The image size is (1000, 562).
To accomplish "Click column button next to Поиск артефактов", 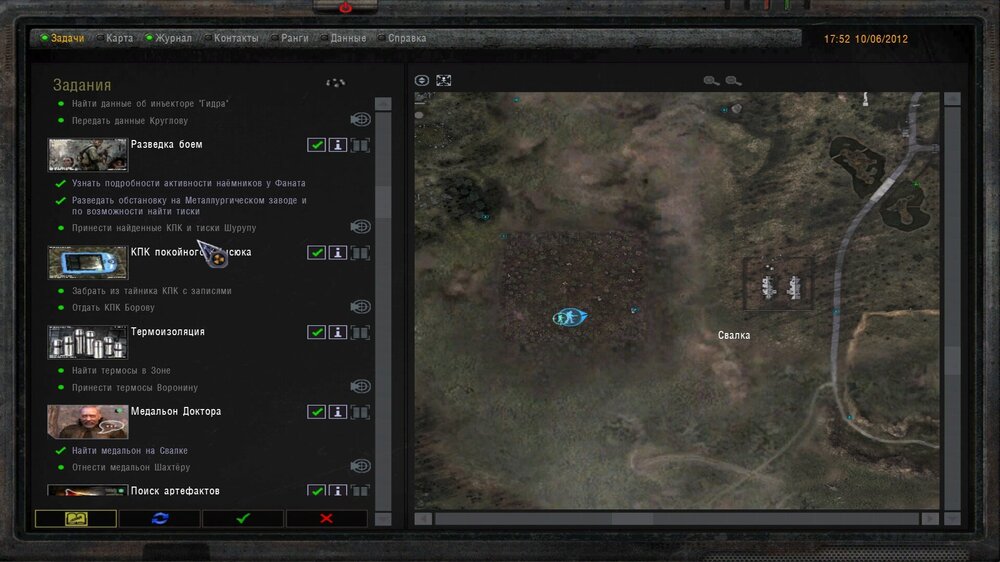I will (360, 491).
